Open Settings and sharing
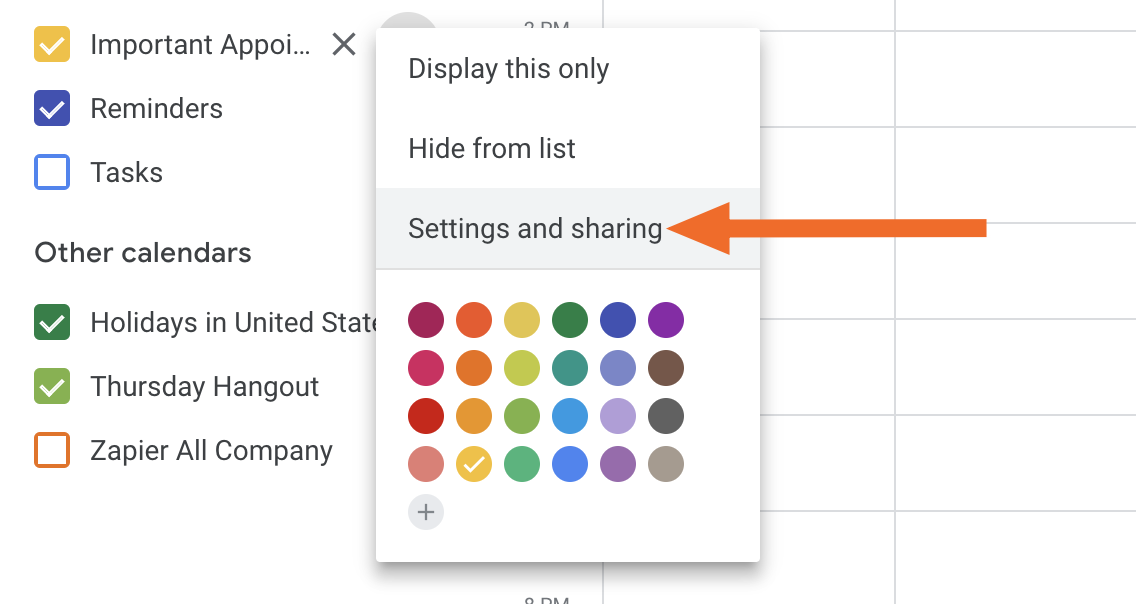Screen dimensions: 1136x604 [535, 228]
